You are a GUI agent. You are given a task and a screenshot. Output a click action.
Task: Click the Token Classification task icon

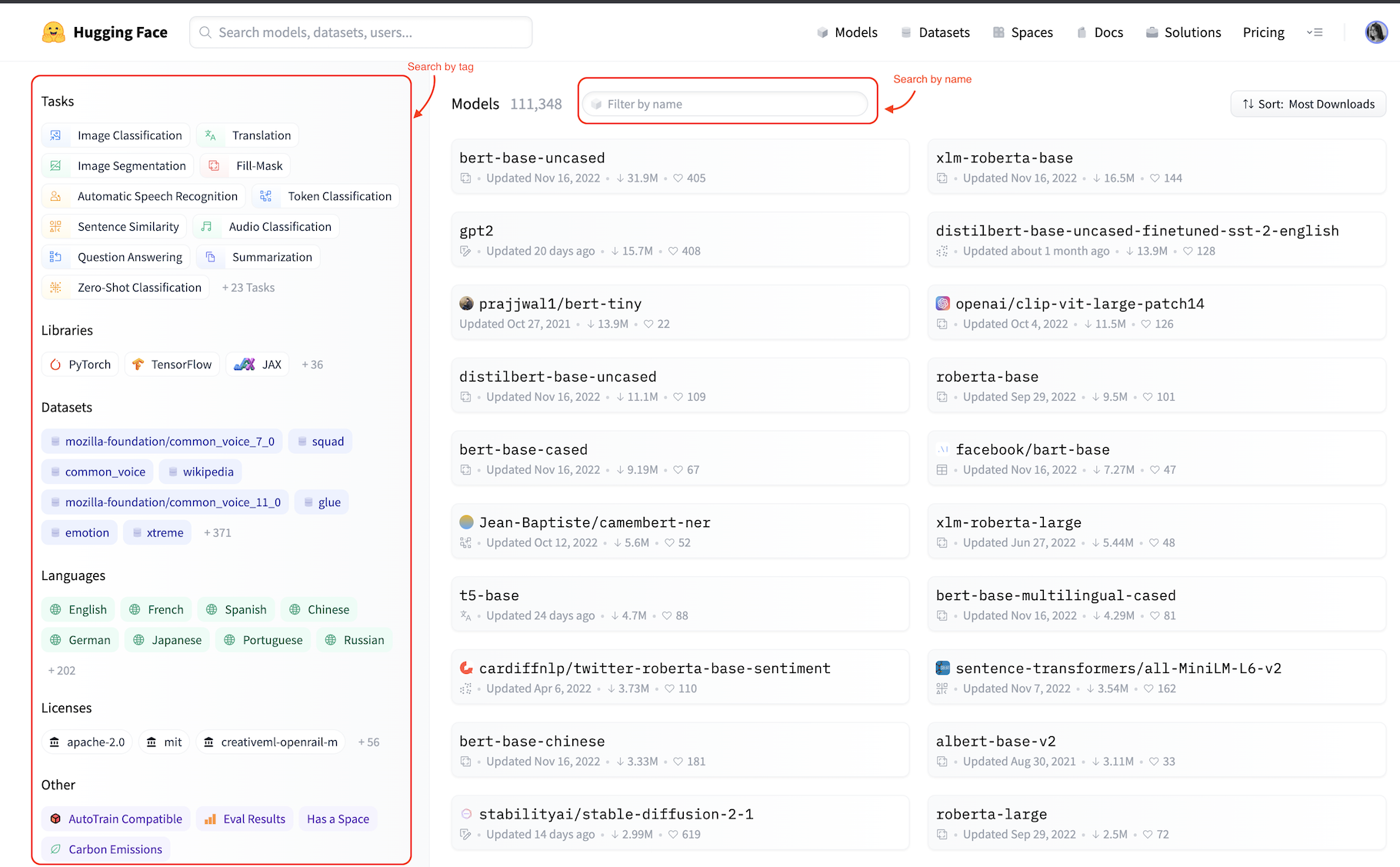[x=265, y=196]
